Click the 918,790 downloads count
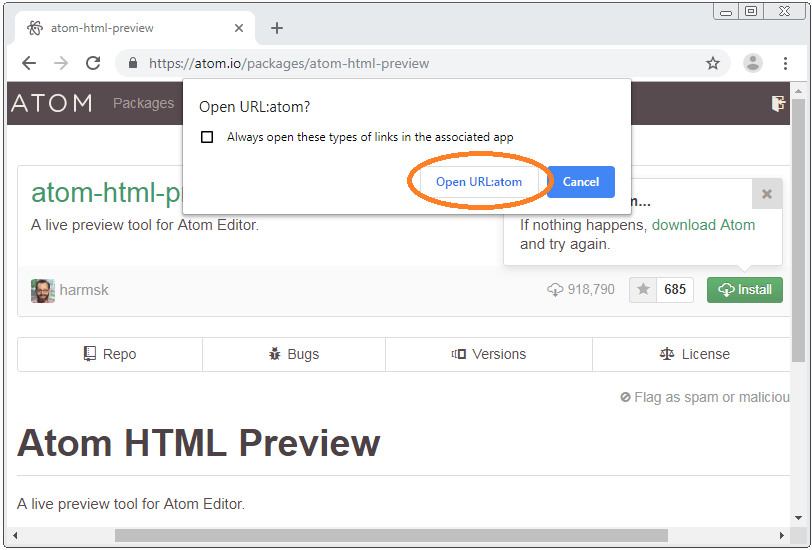 pyautogui.click(x=581, y=290)
